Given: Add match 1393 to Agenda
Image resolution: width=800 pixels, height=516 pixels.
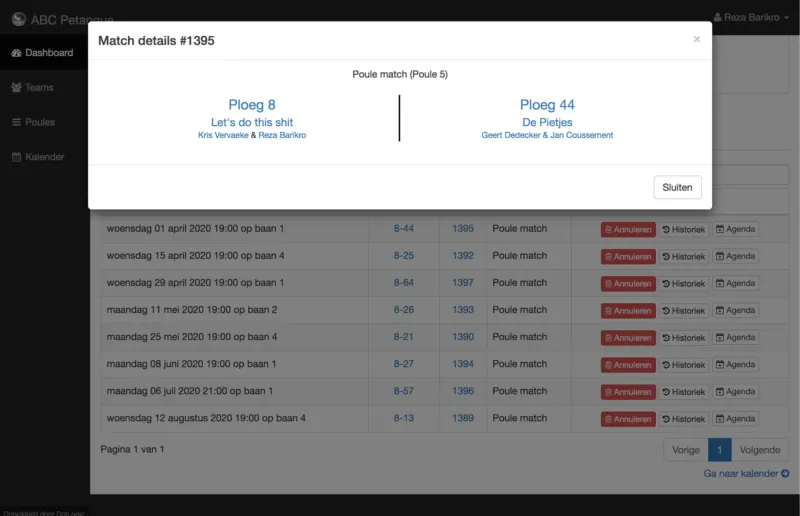Looking at the screenshot, I should (x=735, y=310).
